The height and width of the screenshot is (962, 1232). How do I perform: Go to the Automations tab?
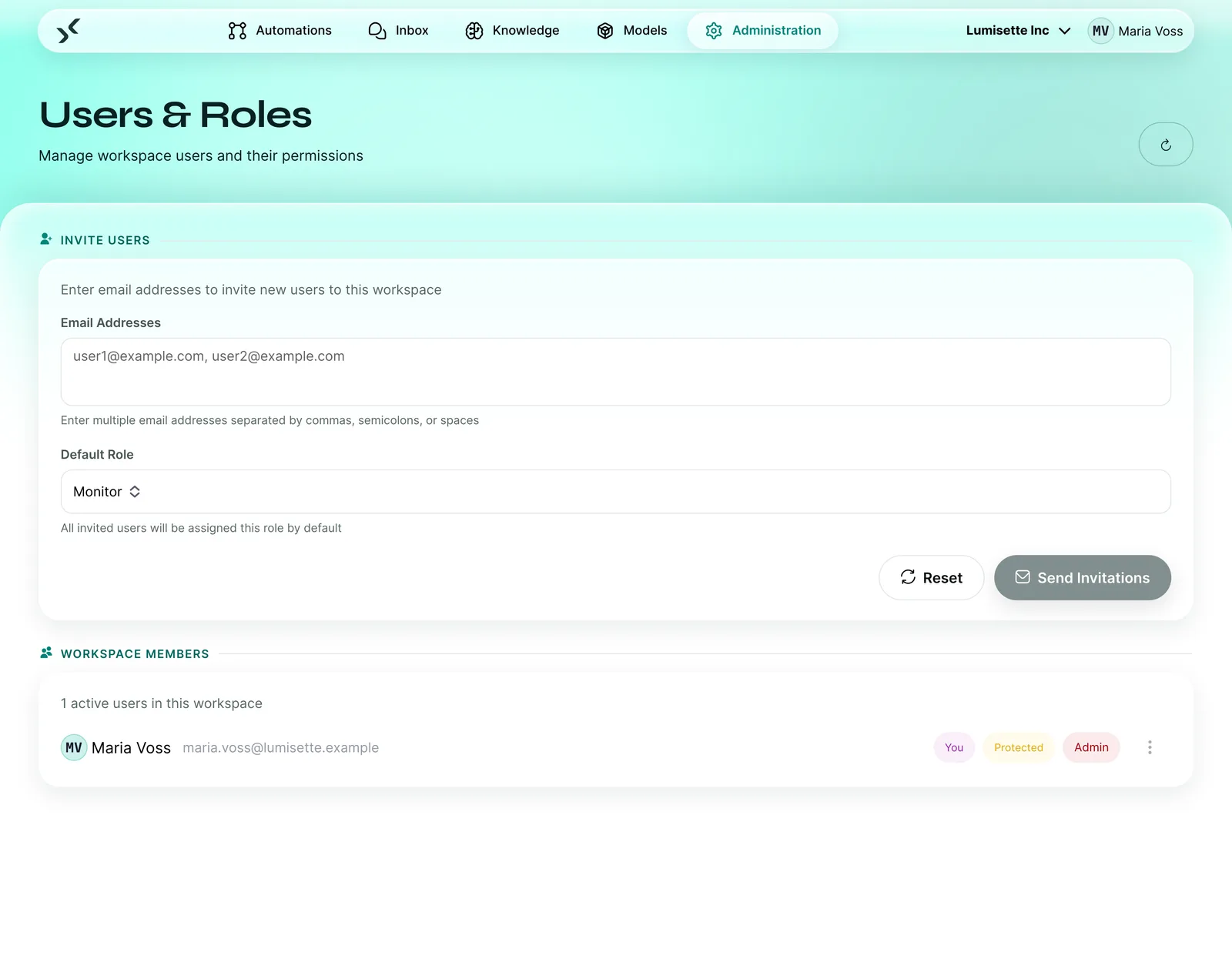point(280,31)
